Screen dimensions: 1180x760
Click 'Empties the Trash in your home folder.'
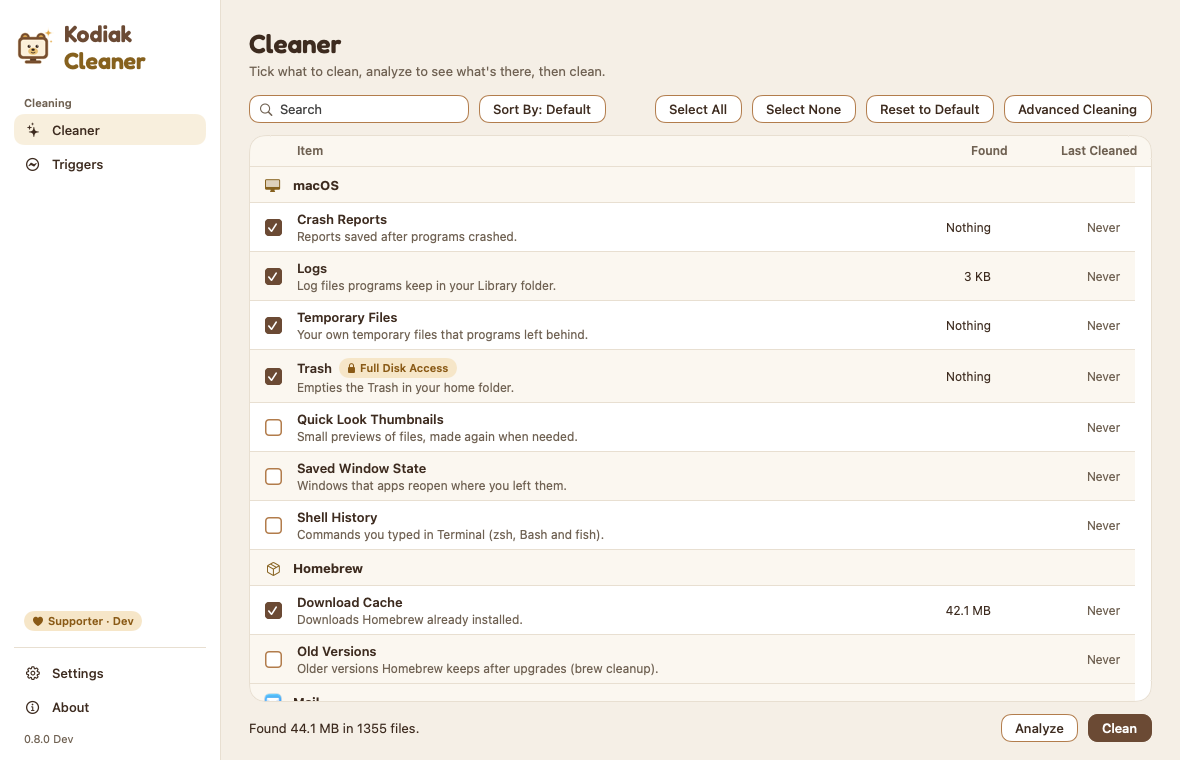405,388
